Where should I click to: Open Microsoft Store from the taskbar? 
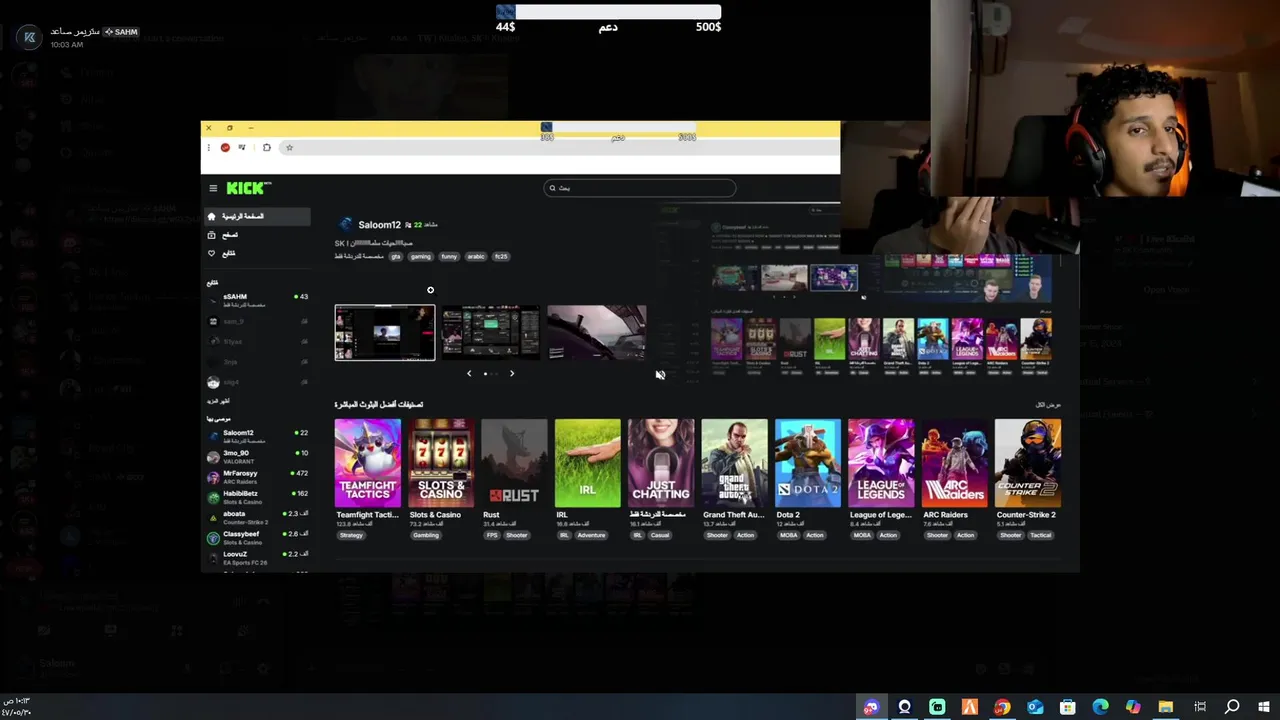click(x=1068, y=707)
